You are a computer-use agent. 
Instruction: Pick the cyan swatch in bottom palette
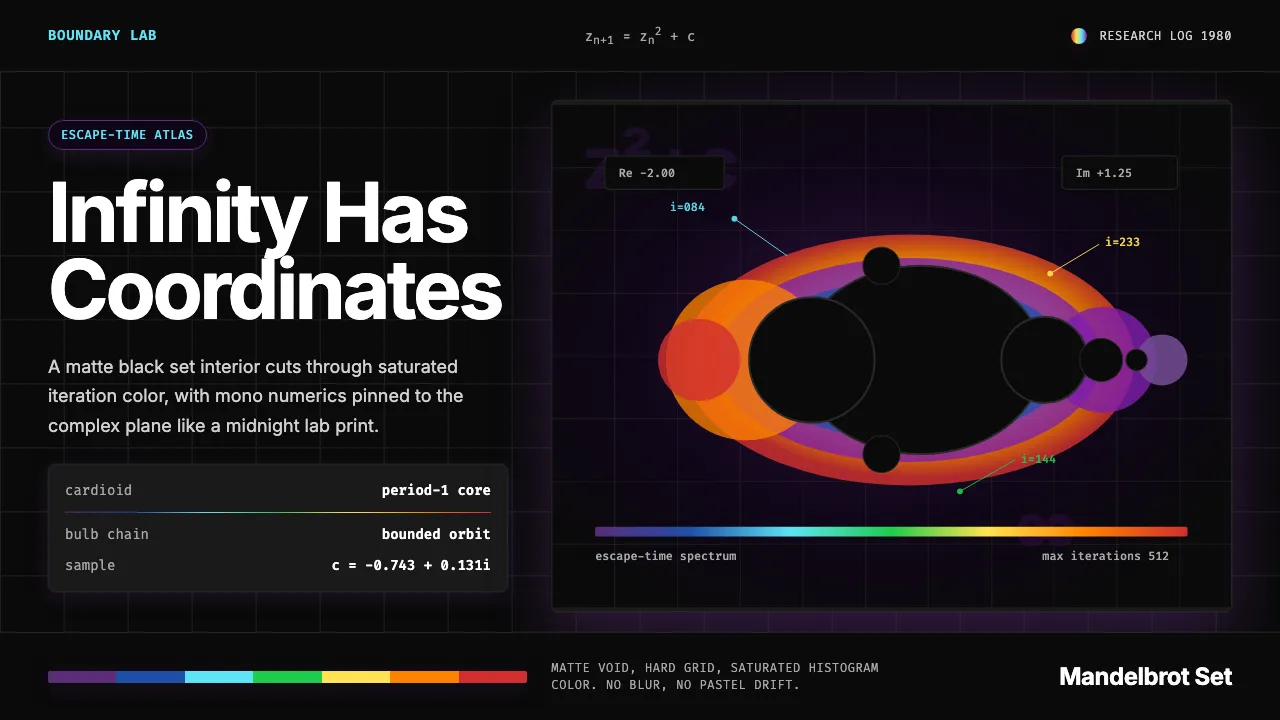click(x=219, y=677)
